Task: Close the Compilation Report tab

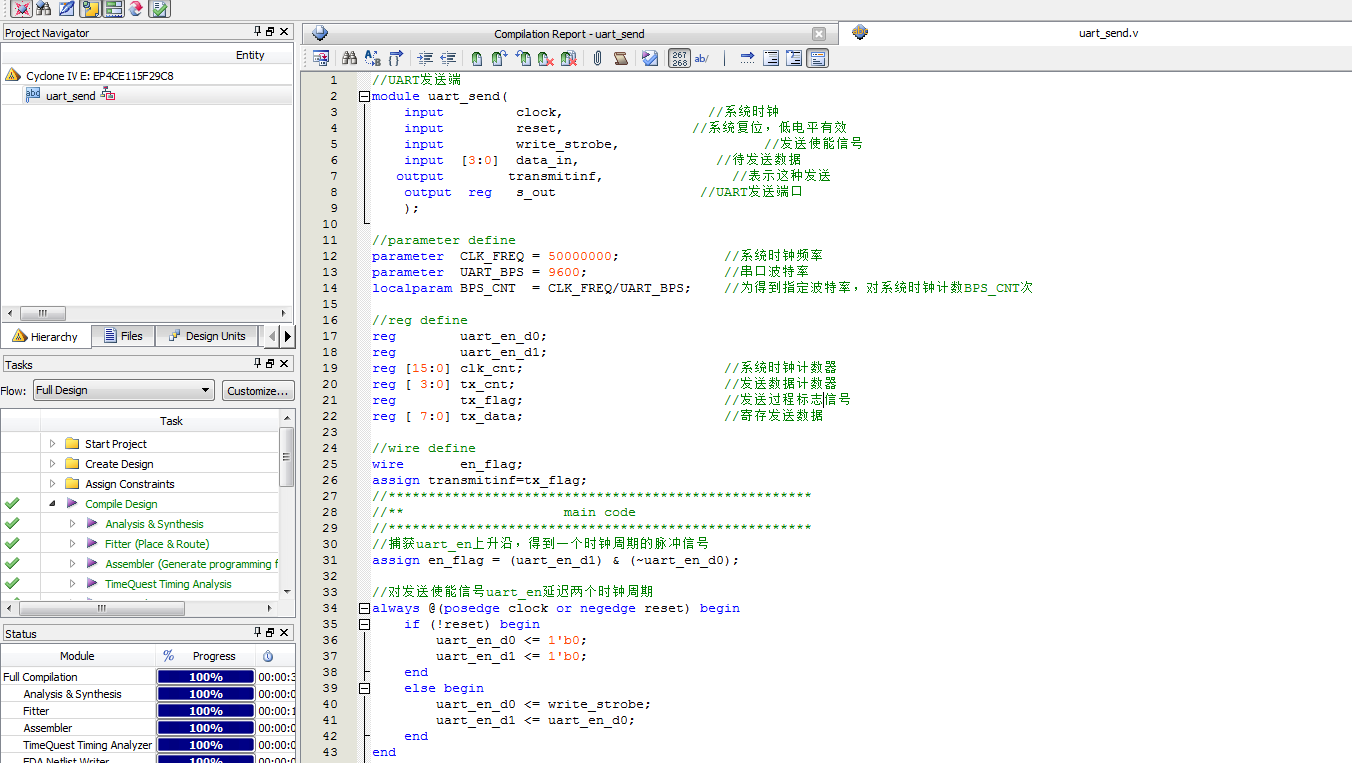Action: click(818, 34)
